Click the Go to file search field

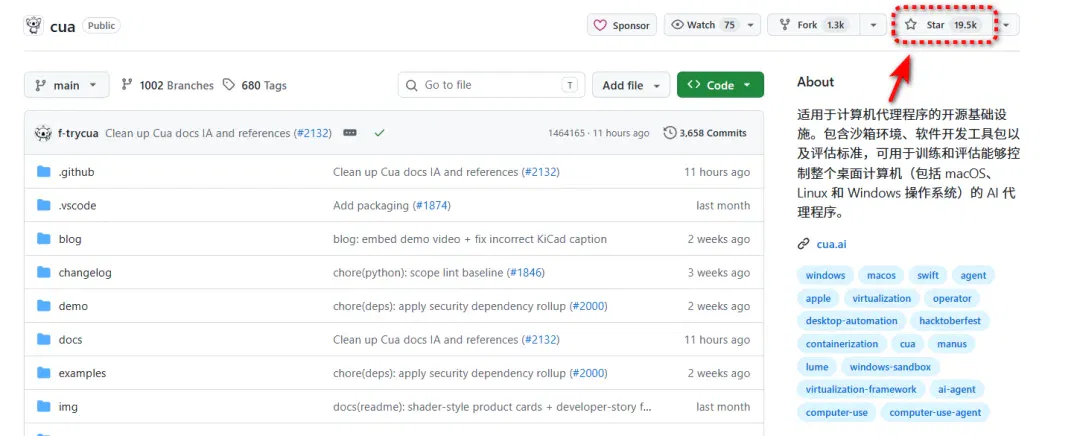tap(491, 85)
